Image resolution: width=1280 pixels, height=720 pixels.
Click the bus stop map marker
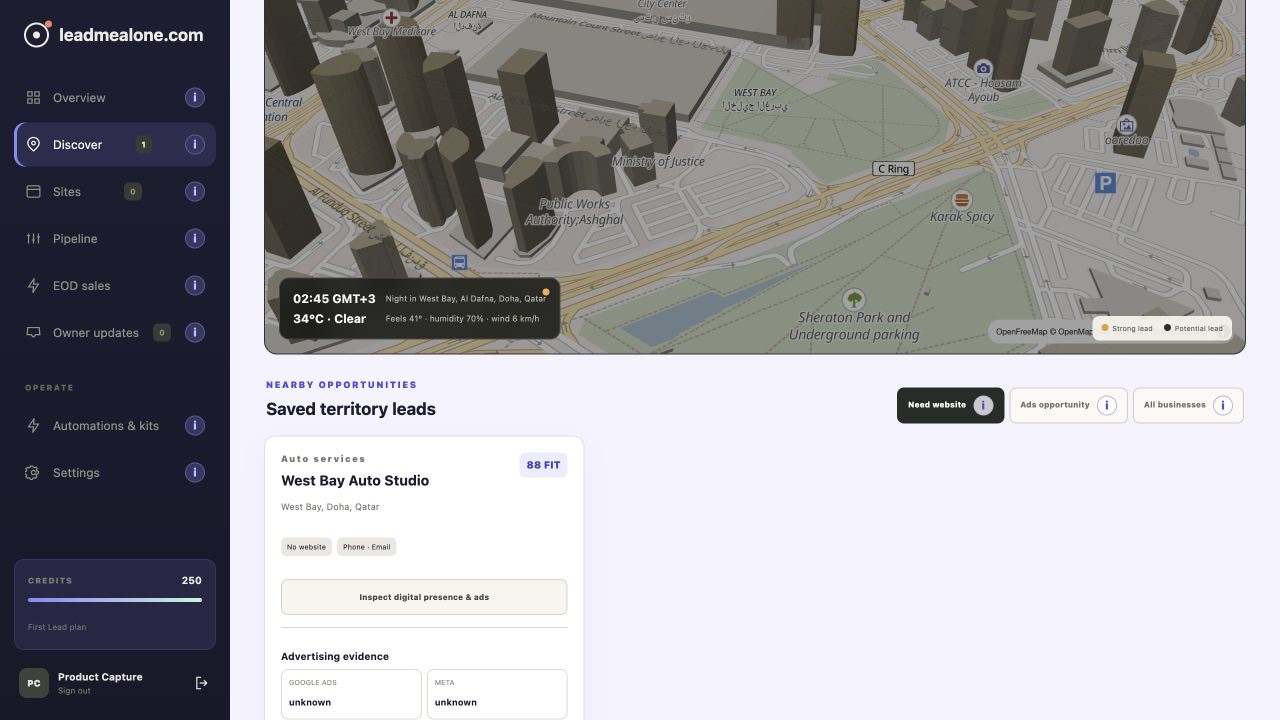point(459,262)
